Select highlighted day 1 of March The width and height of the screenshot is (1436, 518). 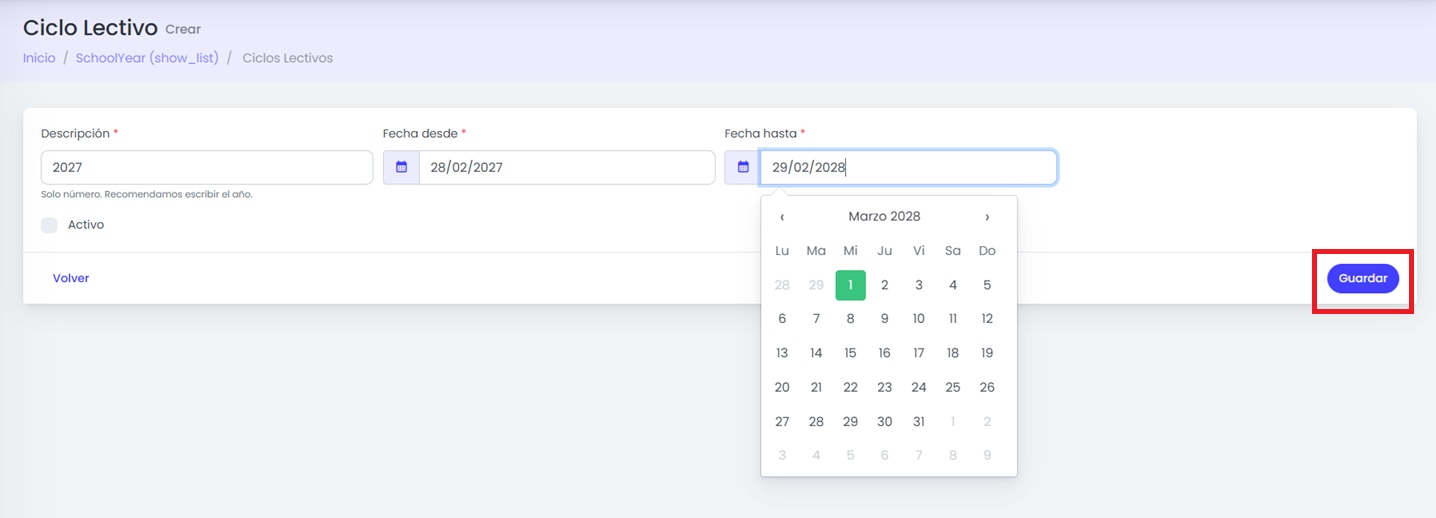(x=850, y=285)
